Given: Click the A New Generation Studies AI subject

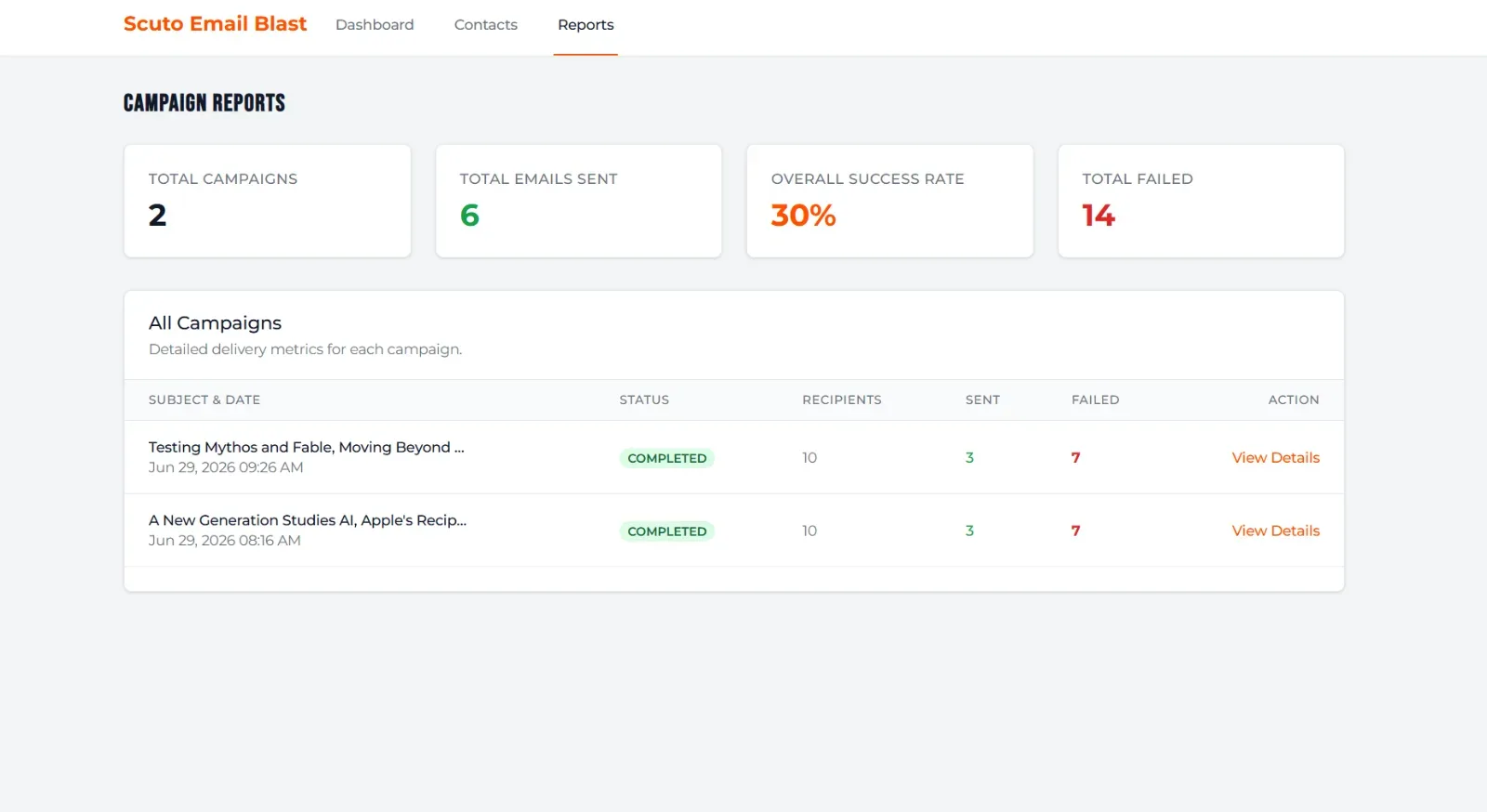Looking at the screenshot, I should point(308,520).
